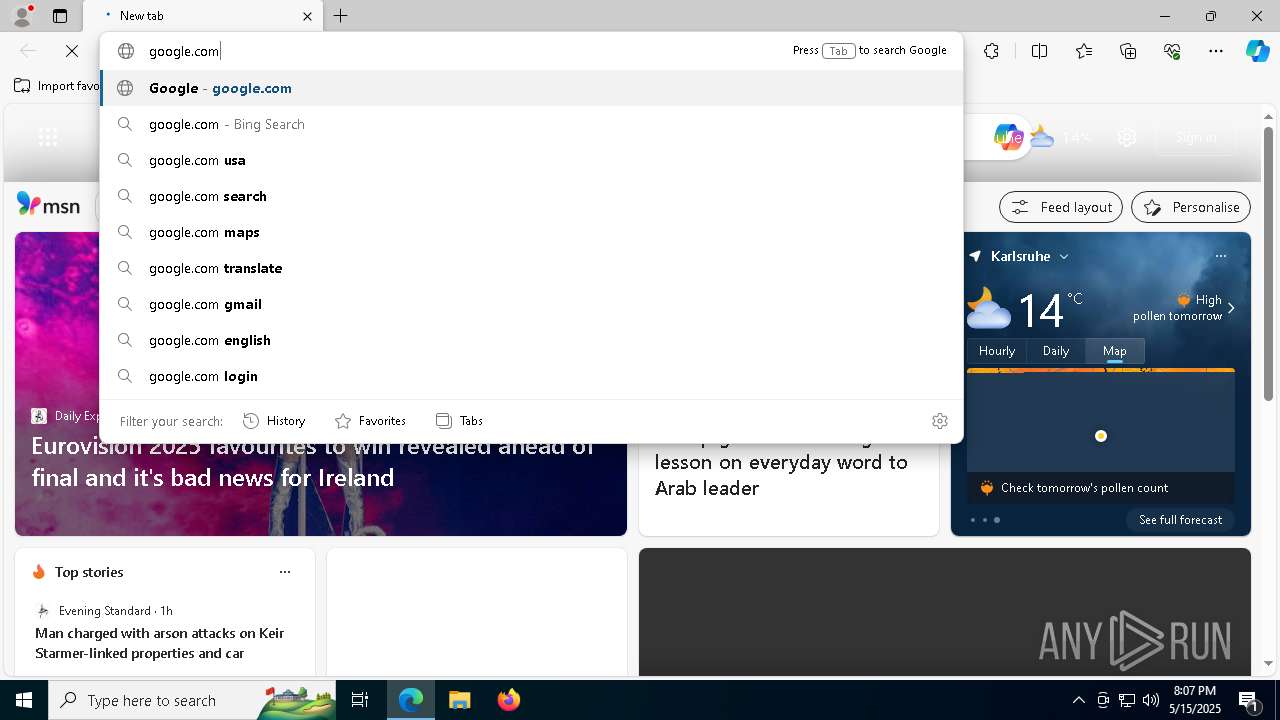Filter search by Favorites
Image resolution: width=1280 pixels, height=720 pixels.
[x=370, y=421]
